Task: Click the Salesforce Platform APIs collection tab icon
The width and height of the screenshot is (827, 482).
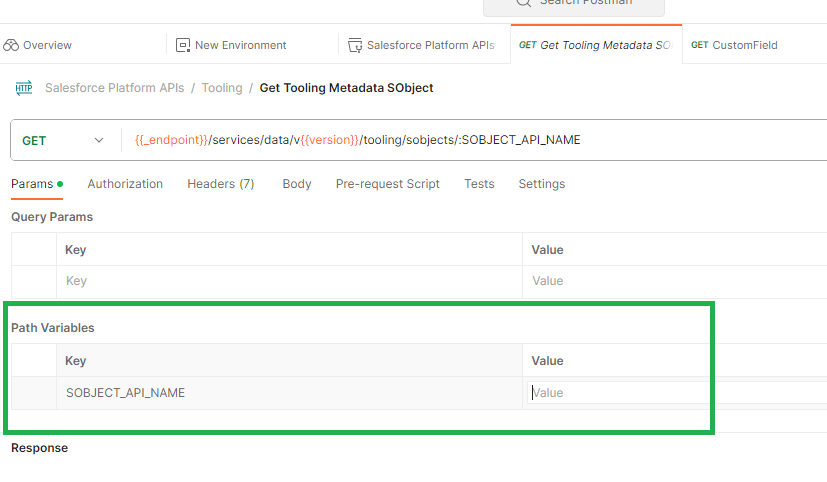Action: click(x=355, y=45)
